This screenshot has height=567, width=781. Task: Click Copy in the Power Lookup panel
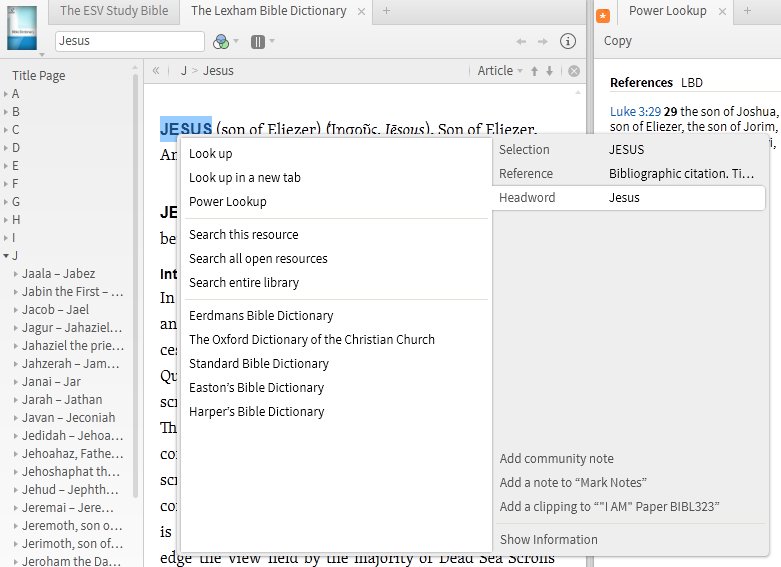click(x=618, y=41)
